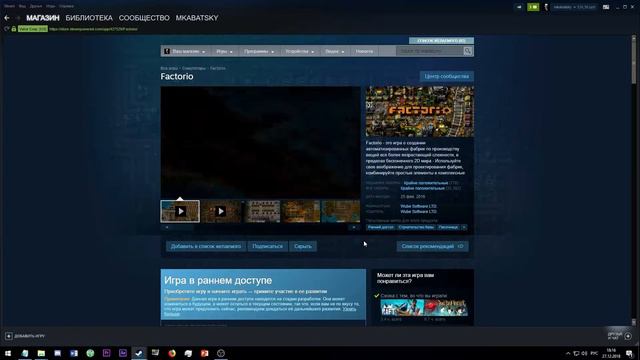The height and width of the screenshot is (360, 640).
Task: Click the Ранний доступ tag
Action: coord(380,227)
